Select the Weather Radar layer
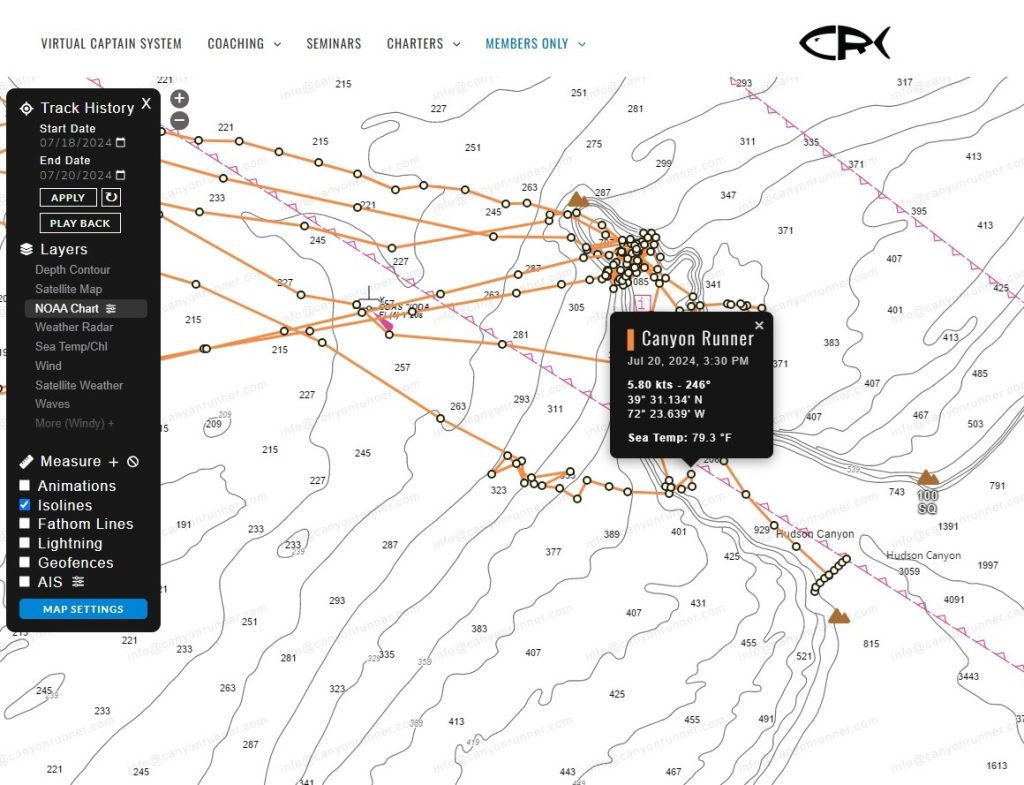This screenshot has height=785, width=1024. [74, 327]
